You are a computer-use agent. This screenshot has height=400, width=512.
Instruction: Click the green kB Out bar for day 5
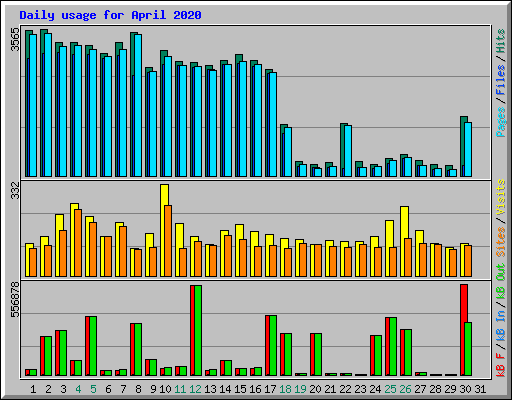[93, 346]
